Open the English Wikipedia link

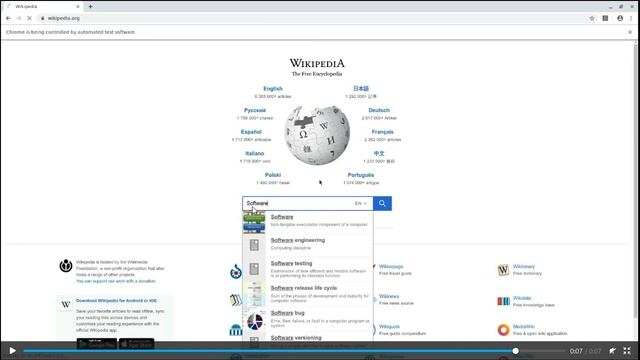[273, 89]
